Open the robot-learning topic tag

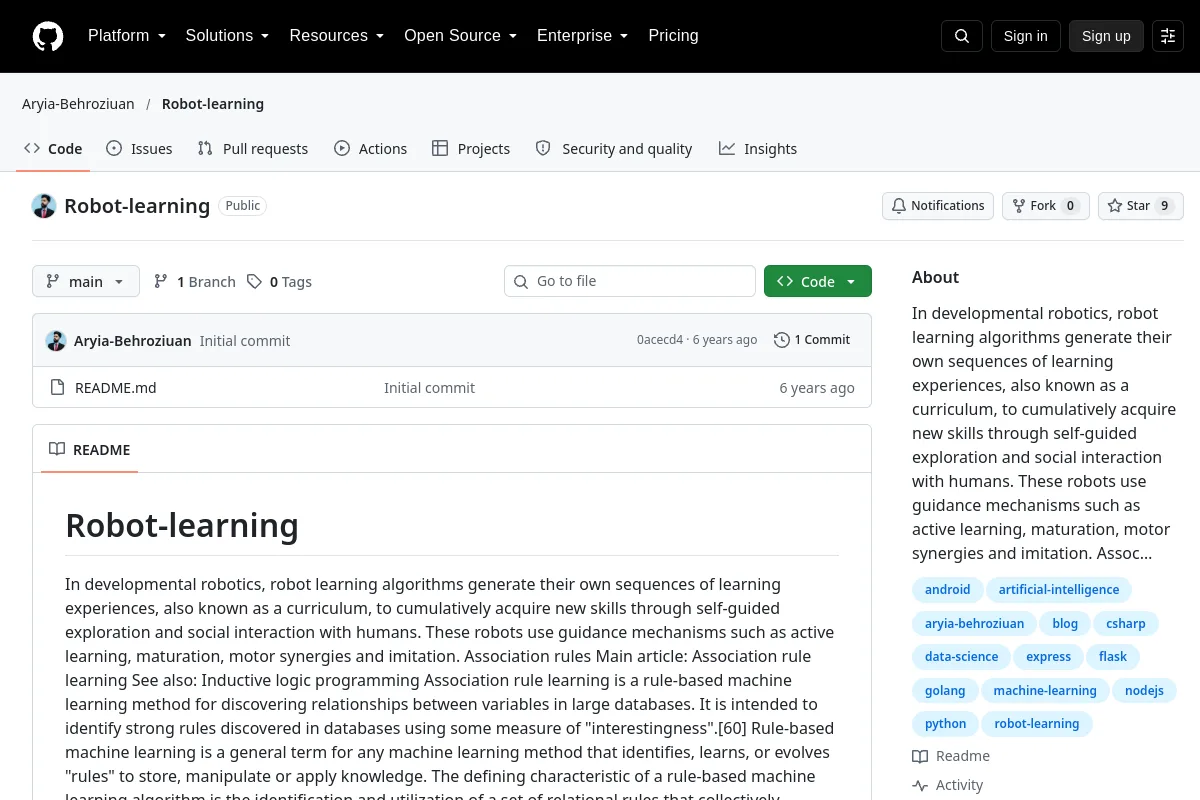(1037, 724)
